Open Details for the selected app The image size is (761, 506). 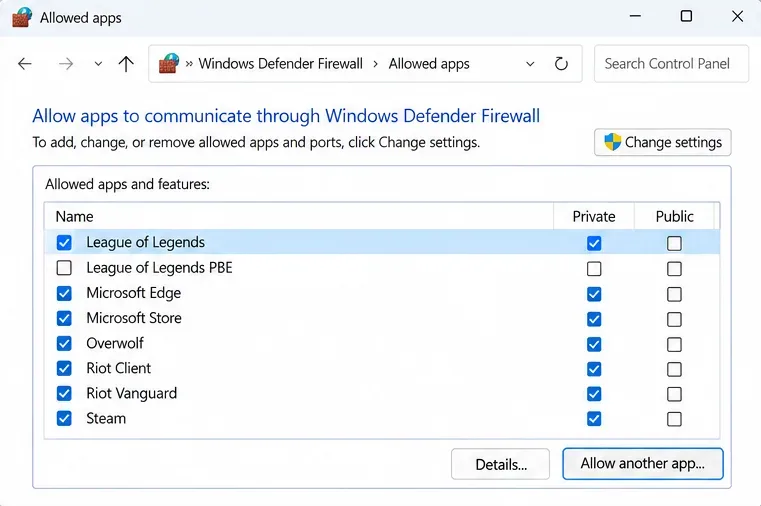[500, 464]
